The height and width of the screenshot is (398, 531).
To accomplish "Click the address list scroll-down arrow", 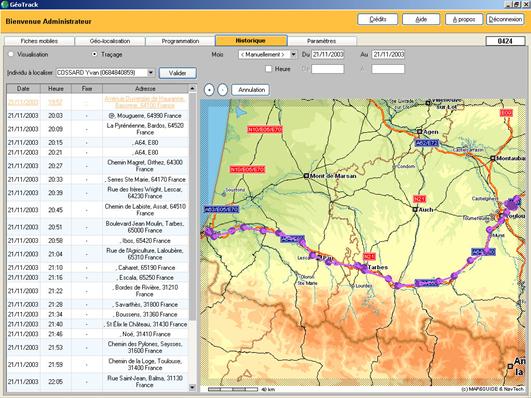I will (192, 387).
